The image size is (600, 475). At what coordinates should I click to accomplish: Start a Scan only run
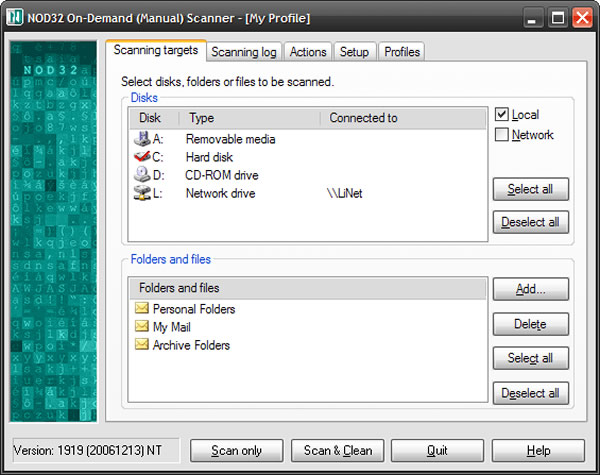tap(236, 451)
